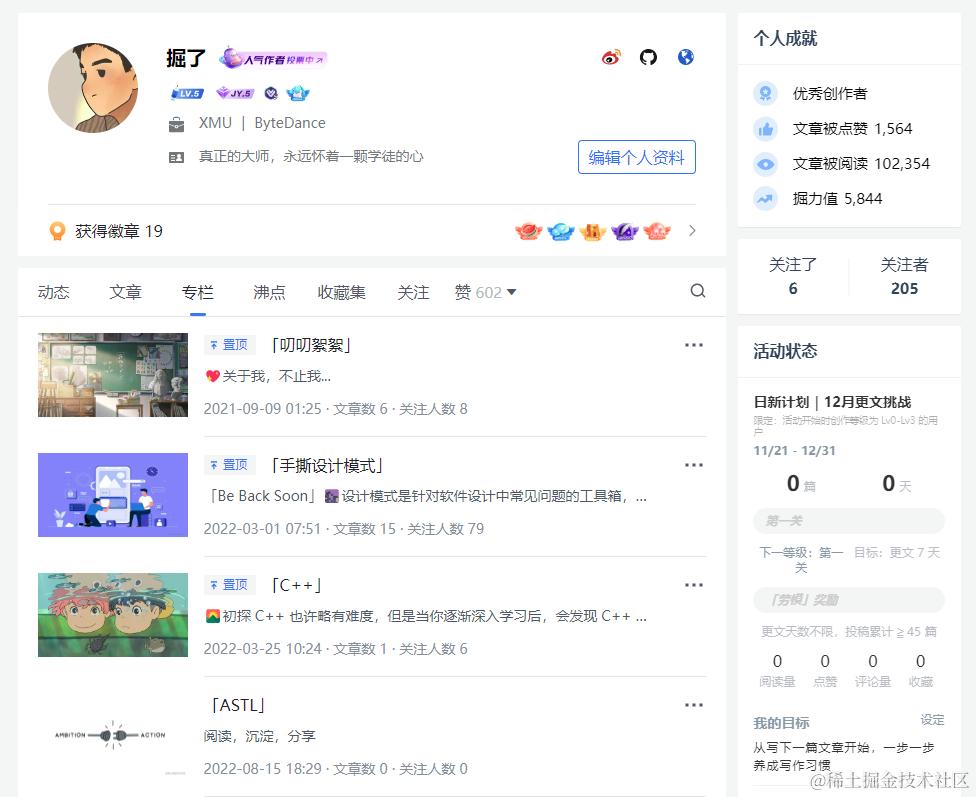The height and width of the screenshot is (797, 976).
Task: Click the 置顶 pin tag on 叨叨絮絮
Action: 230,345
